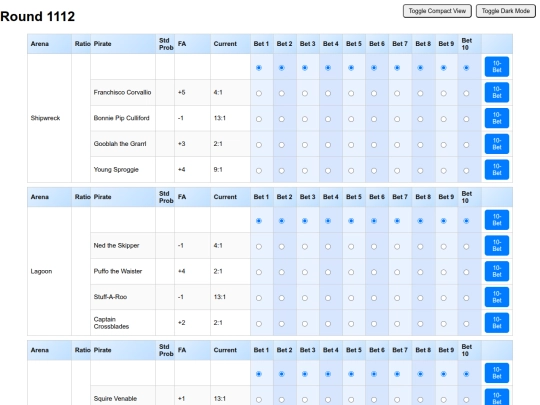This screenshot has width=540, height=405.
Task: Select Bet 2 radio for Bonnie Pip Culliford
Action: [282, 119]
